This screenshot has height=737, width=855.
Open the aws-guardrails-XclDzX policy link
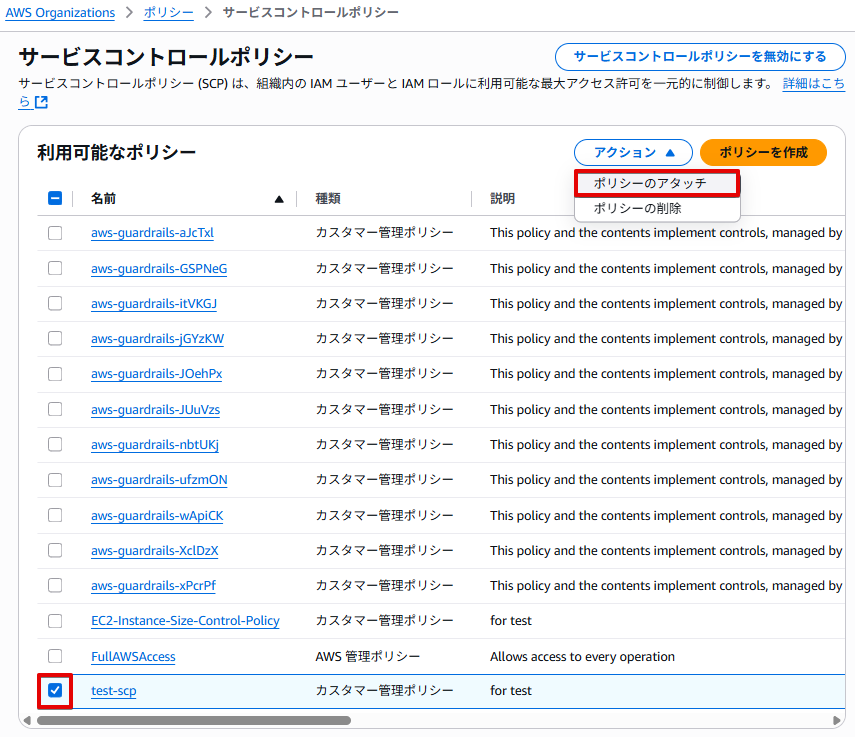click(154, 551)
